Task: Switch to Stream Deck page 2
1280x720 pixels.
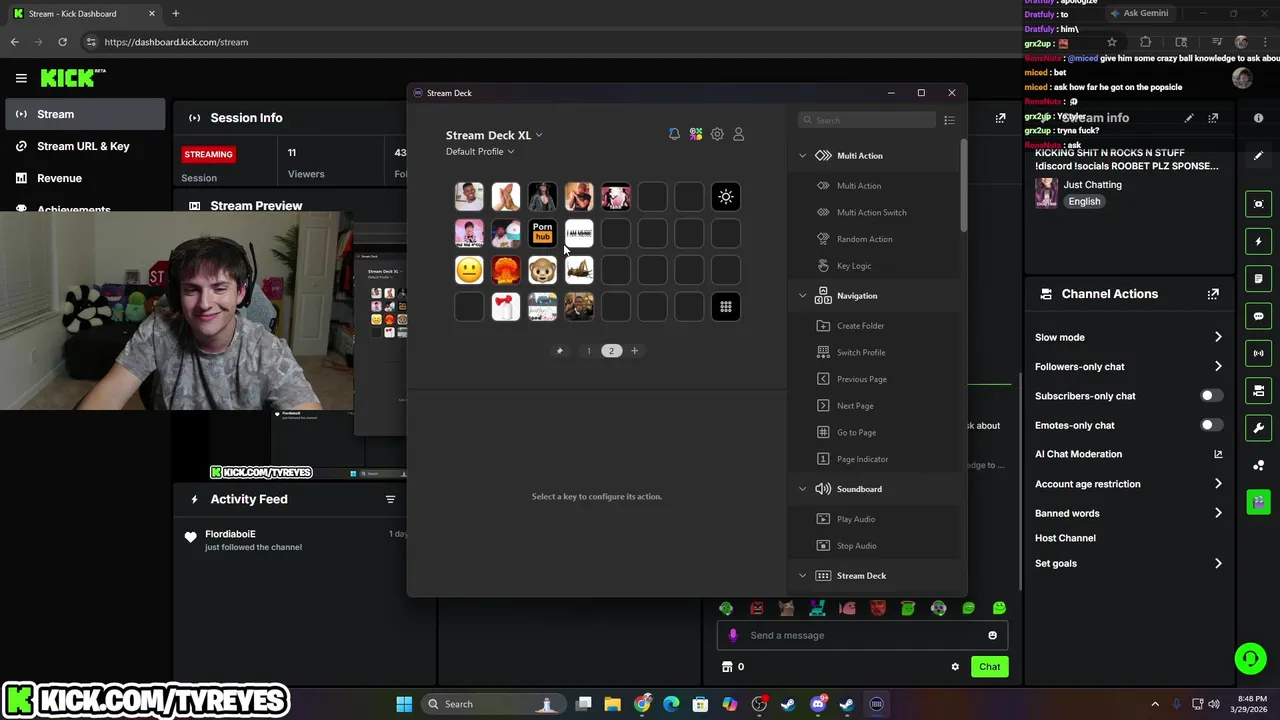Action: pyautogui.click(x=611, y=351)
